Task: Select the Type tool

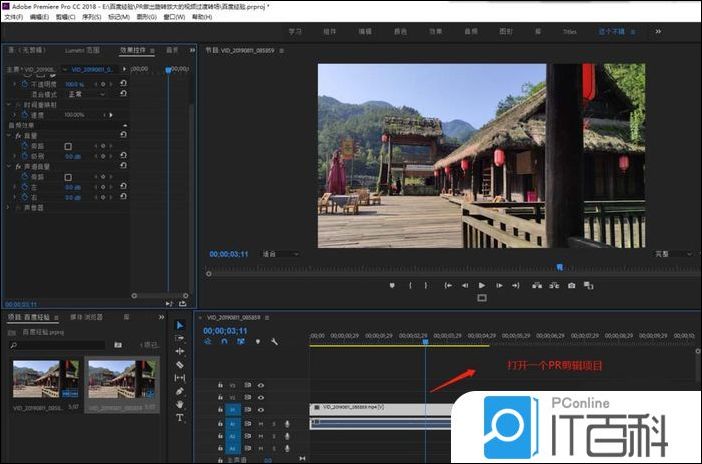Action: [180, 417]
